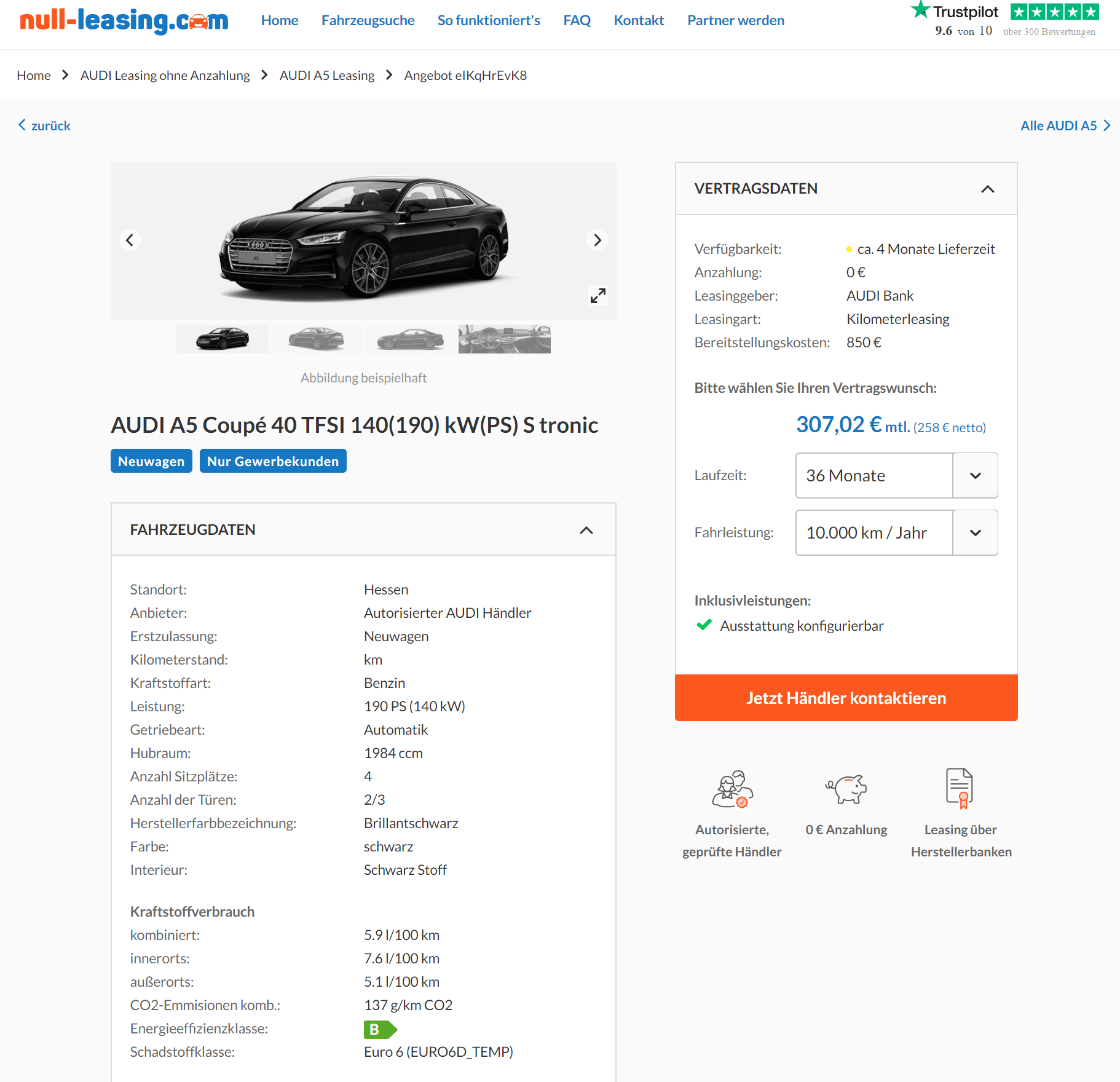The height and width of the screenshot is (1082, 1120).
Task: Click the green B energy efficiency badge
Action: tap(380, 1029)
